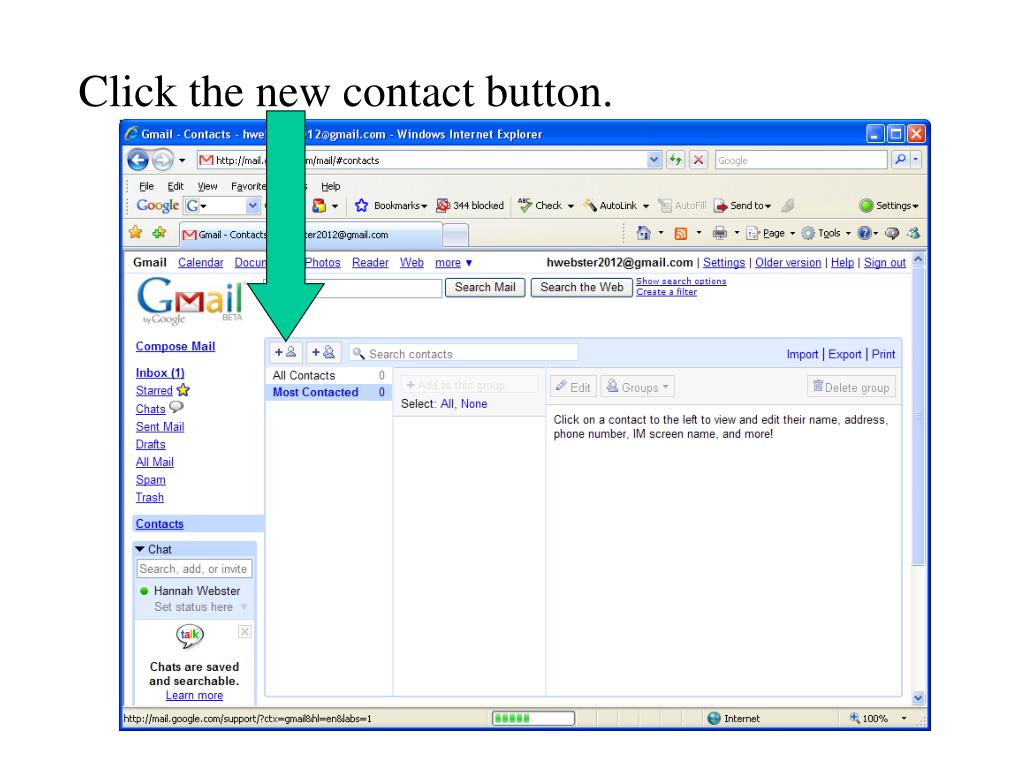Viewport: 1024px width, 768px height.
Task: Open Inbox (1)
Action: [x=160, y=372]
